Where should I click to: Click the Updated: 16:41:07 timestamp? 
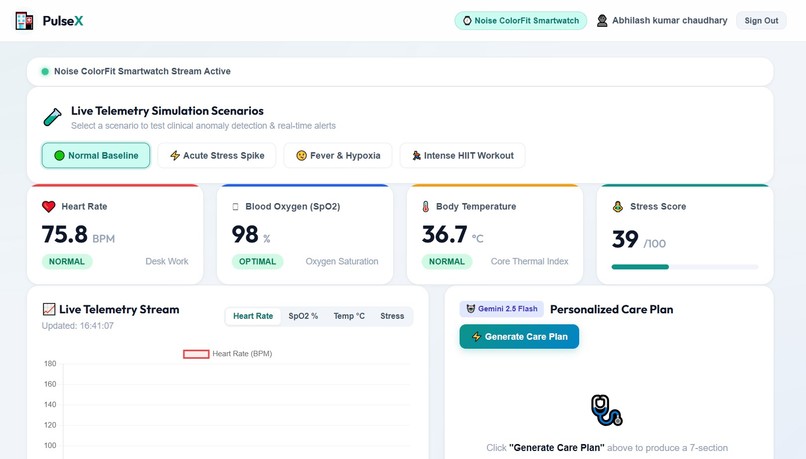(x=78, y=325)
